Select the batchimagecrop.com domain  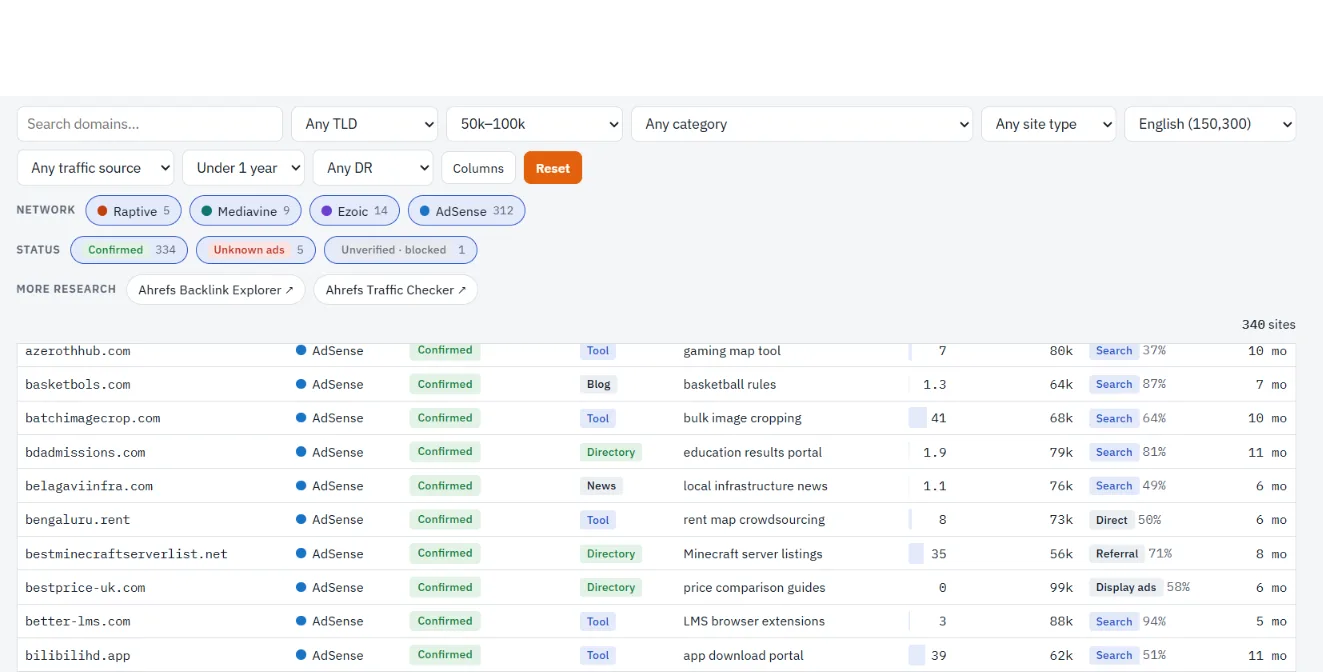(93, 418)
